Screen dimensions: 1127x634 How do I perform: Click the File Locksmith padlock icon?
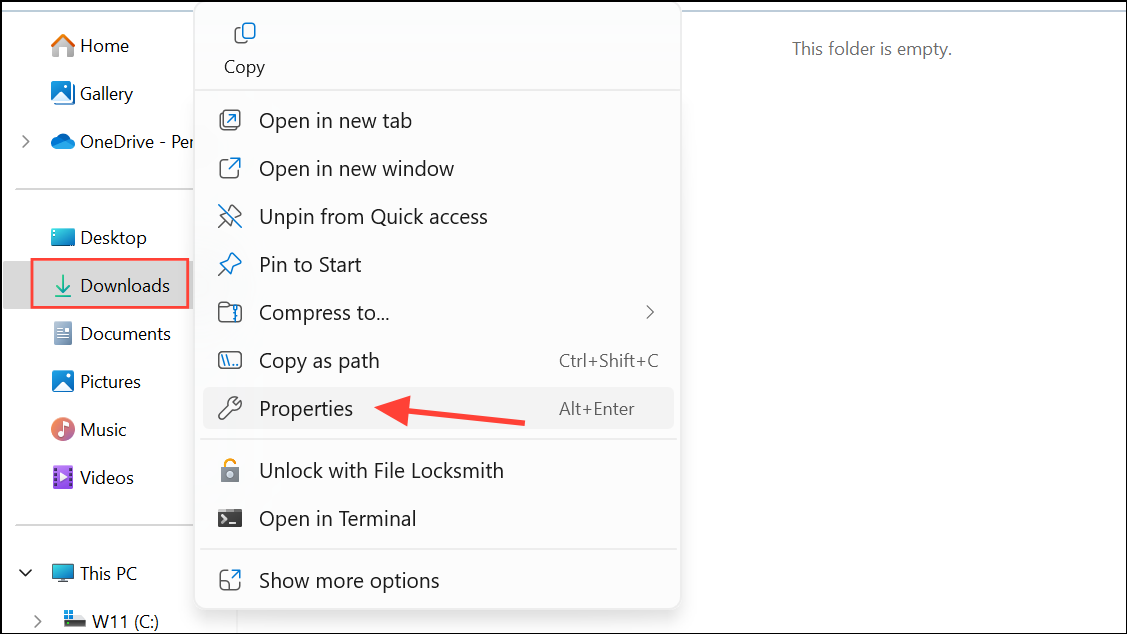230,471
